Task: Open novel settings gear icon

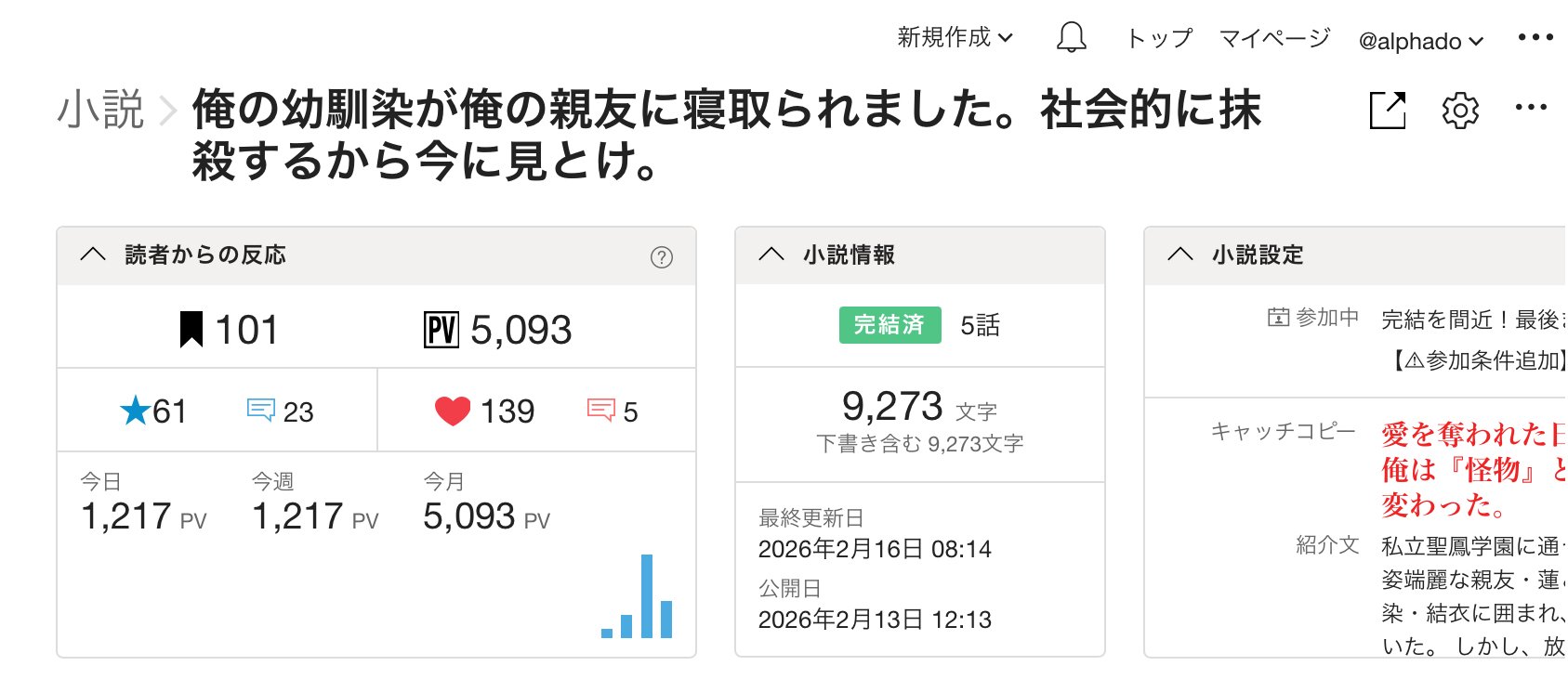Action: coord(1459,111)
